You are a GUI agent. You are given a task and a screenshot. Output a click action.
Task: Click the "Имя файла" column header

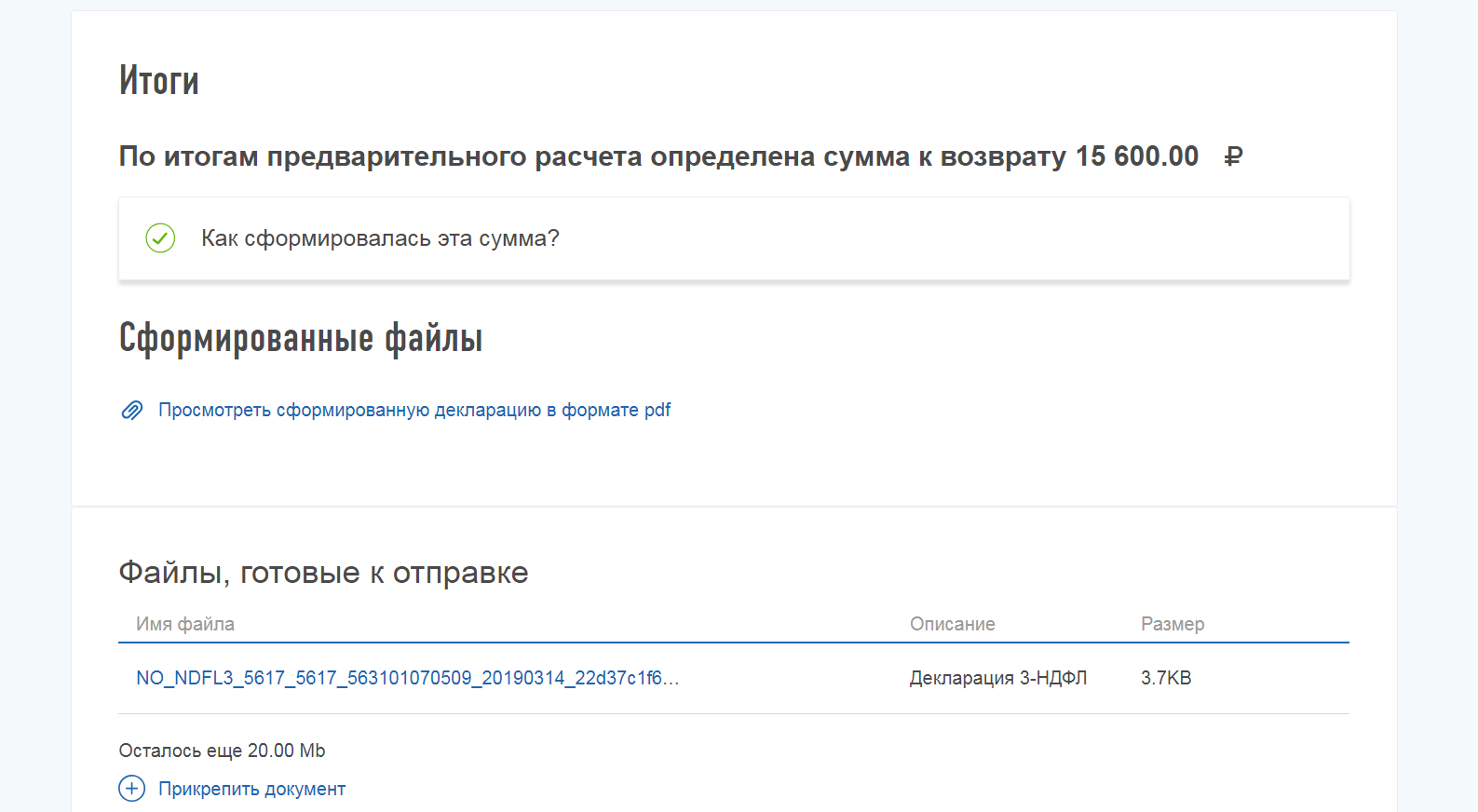click(185, 624)
